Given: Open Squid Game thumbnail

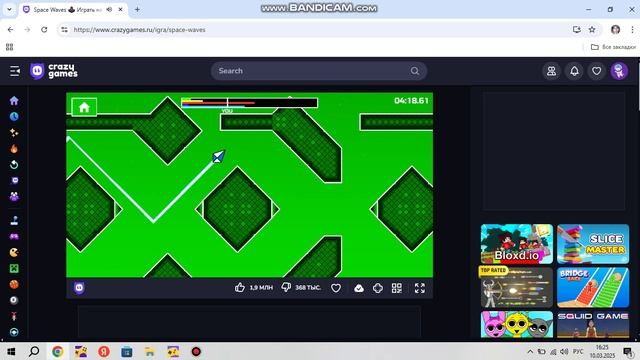Looking at the screenshot, I should coord(593,324).
